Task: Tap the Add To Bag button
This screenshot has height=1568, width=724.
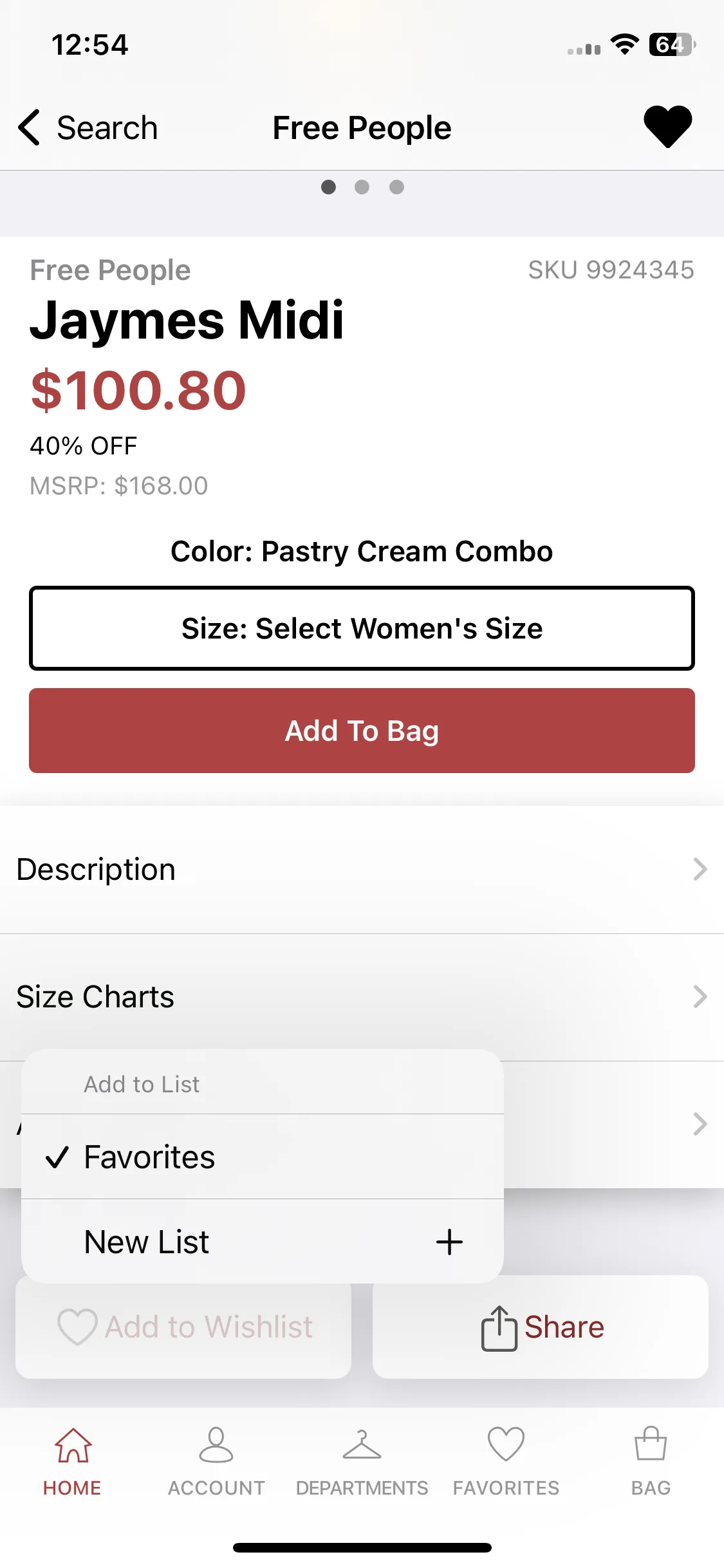Action: click(362, 731)
